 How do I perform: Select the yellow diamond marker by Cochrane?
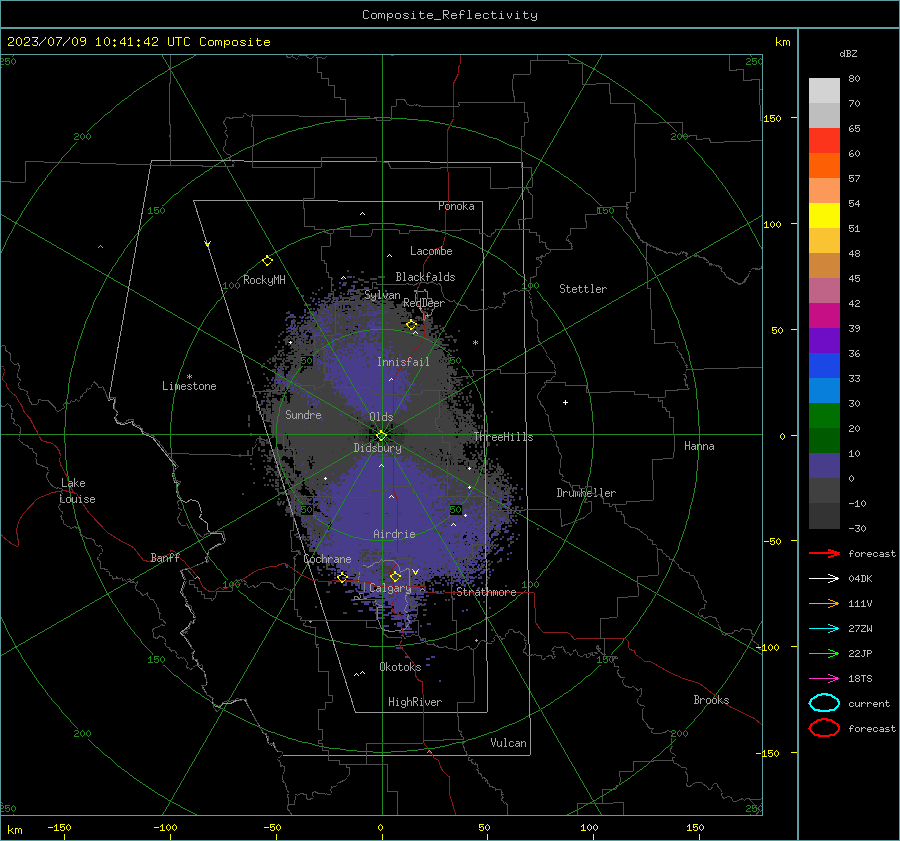(x=342, y=577)
